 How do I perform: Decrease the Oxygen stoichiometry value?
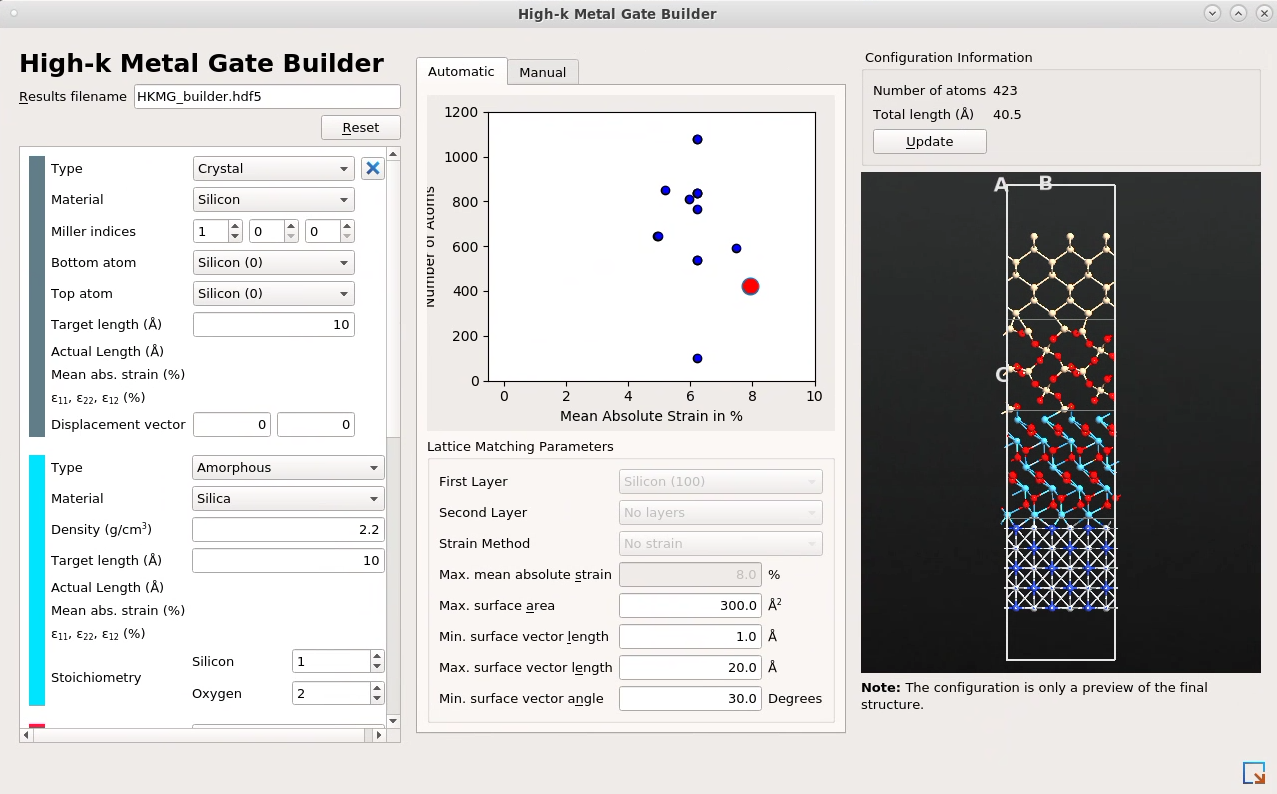[x=377, y=698]
